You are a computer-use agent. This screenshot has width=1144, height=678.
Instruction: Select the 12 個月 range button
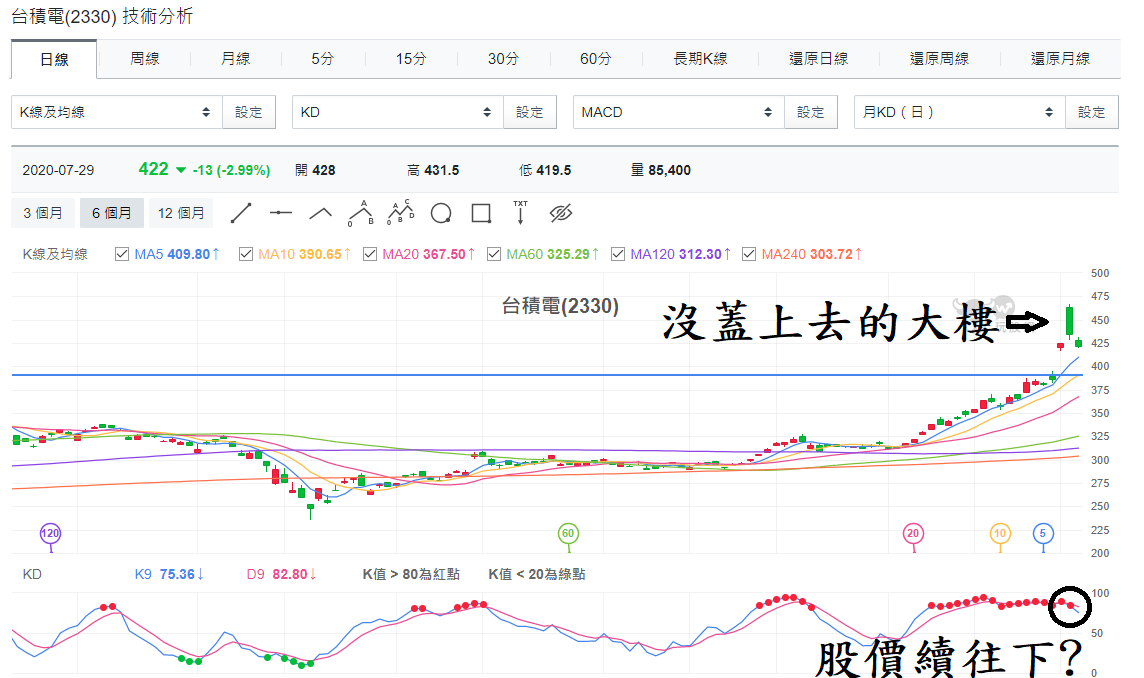(181, 213)
